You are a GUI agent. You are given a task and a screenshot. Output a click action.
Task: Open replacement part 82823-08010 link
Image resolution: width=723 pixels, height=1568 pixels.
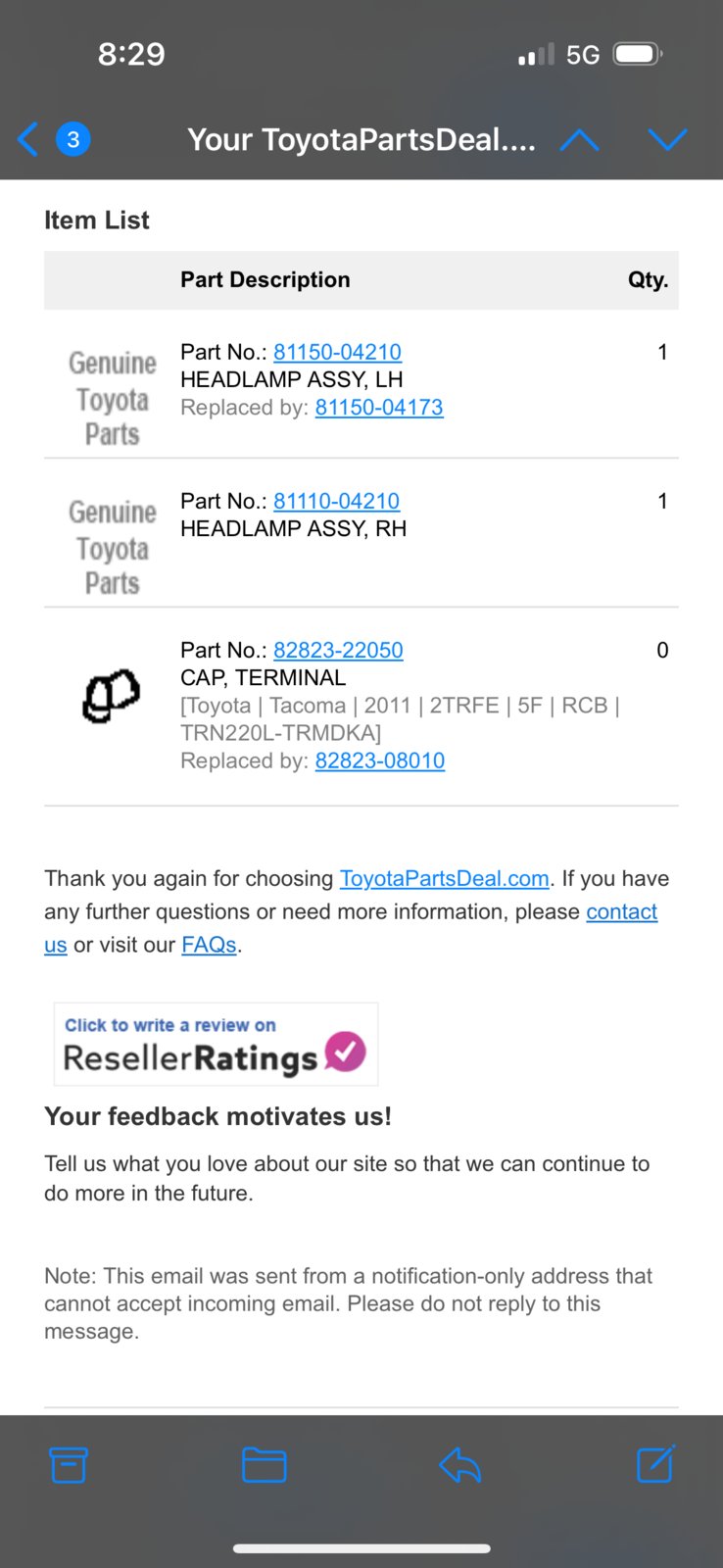(x=380, y=760)
